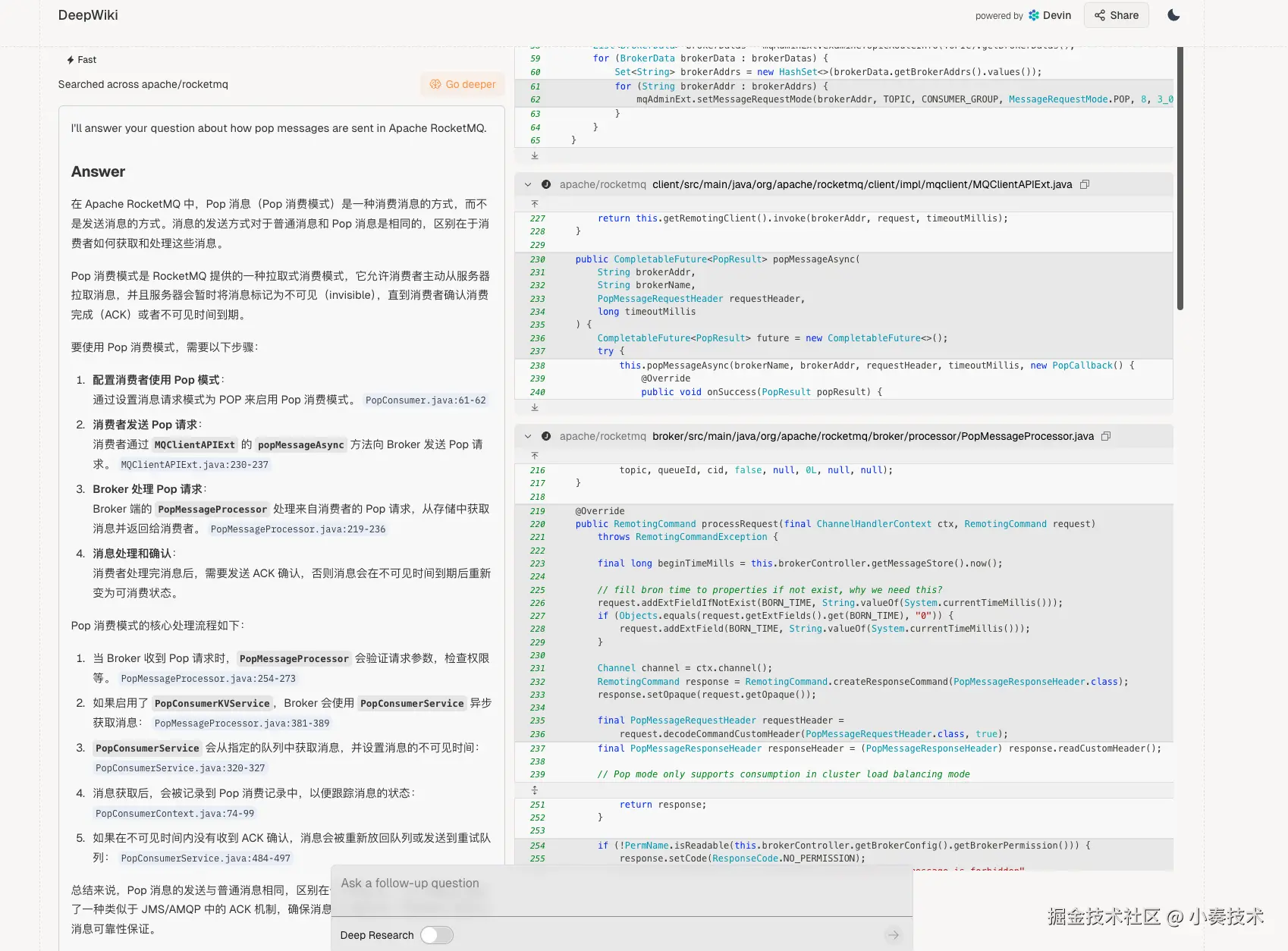Image resolution: width=1288 pixels, height=951 pixels.
Task: Expand lines above line 216 in PopMessageProcessor.java
Action: (535, 456)
